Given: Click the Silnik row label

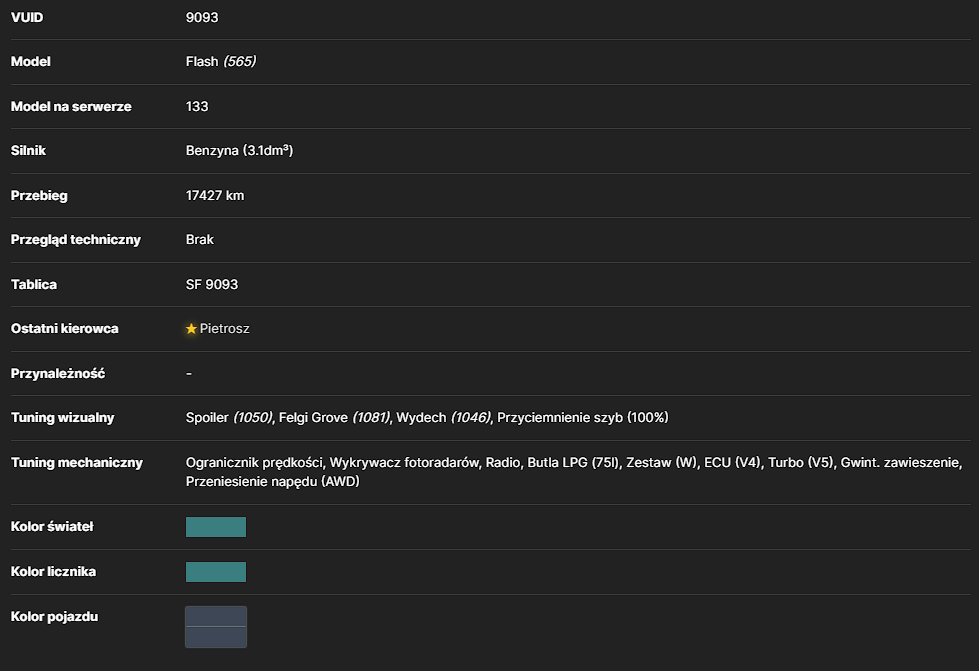Looking at the screenshot, I should pyautogui.click(x=28, y=150).
